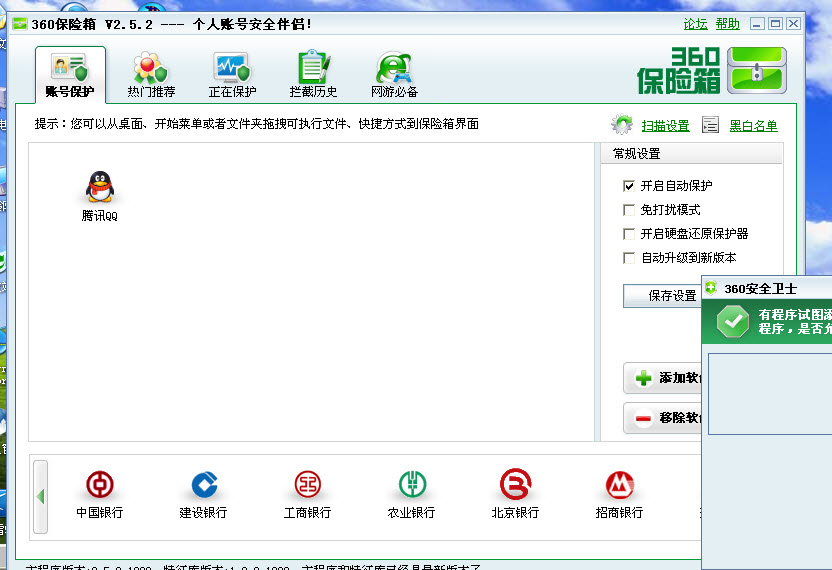The height and width of the screenshot is (570, 832).
Task: Click the green checkmark hexagon in popup
Action: (x=733, y=321)
